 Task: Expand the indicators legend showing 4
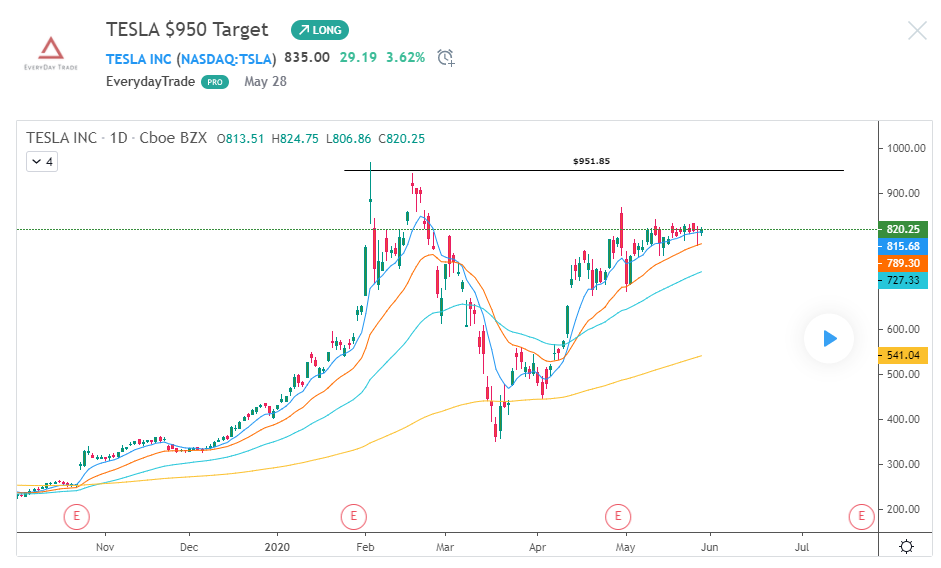(x=43, y=160)
